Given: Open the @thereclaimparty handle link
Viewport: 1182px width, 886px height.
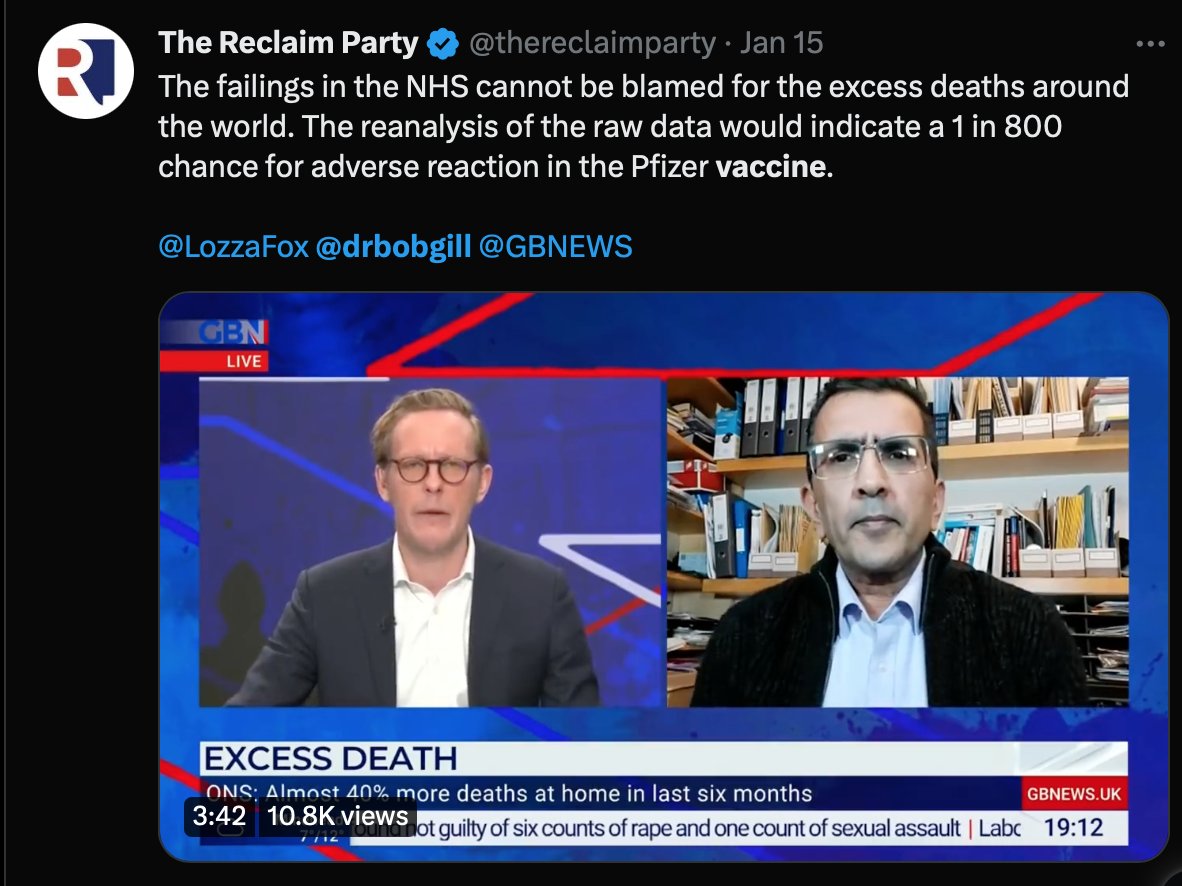Looking at the screenshot, I should tap(592, 43).
